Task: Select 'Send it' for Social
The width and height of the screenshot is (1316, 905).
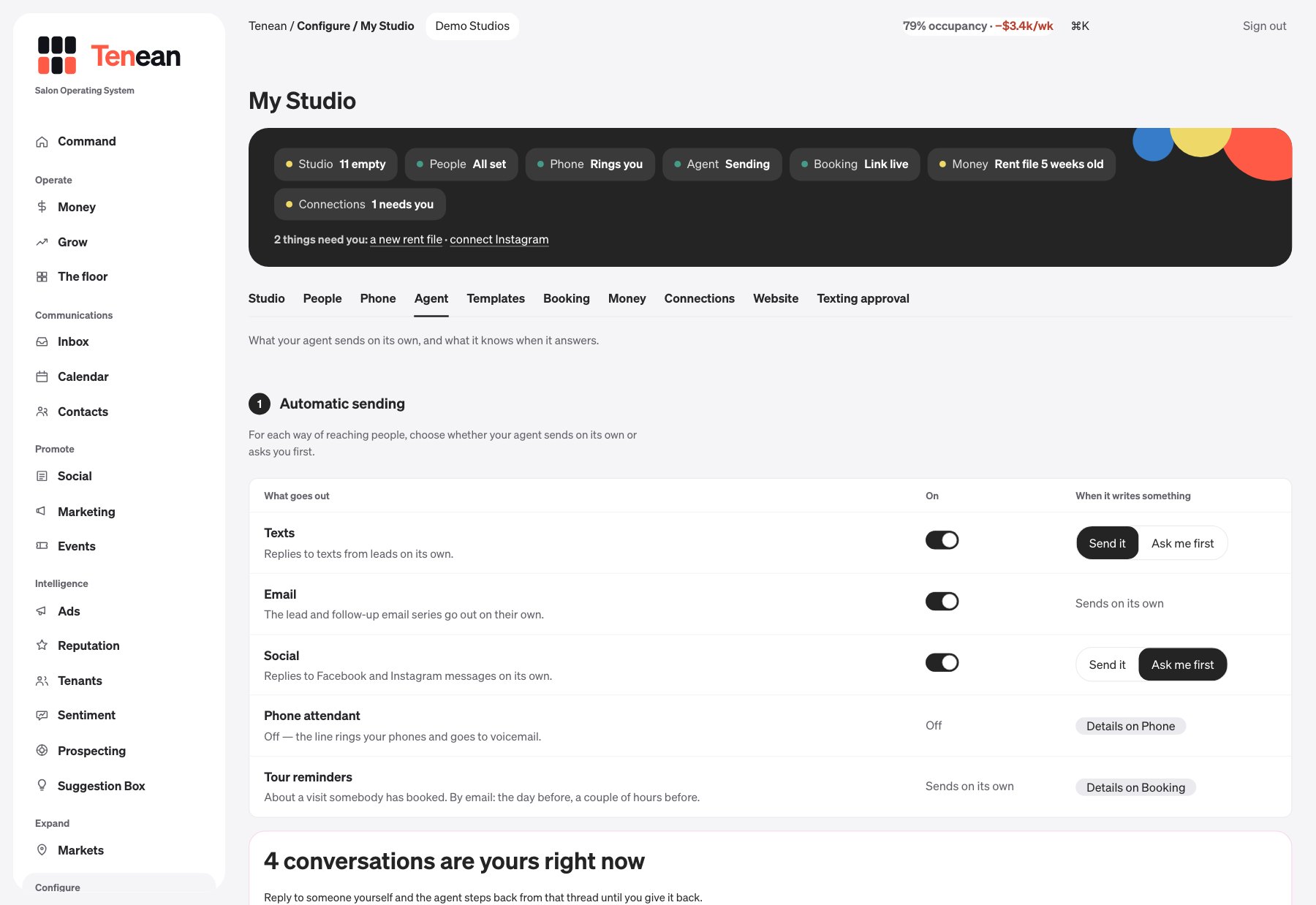Action: point(1107,664)
